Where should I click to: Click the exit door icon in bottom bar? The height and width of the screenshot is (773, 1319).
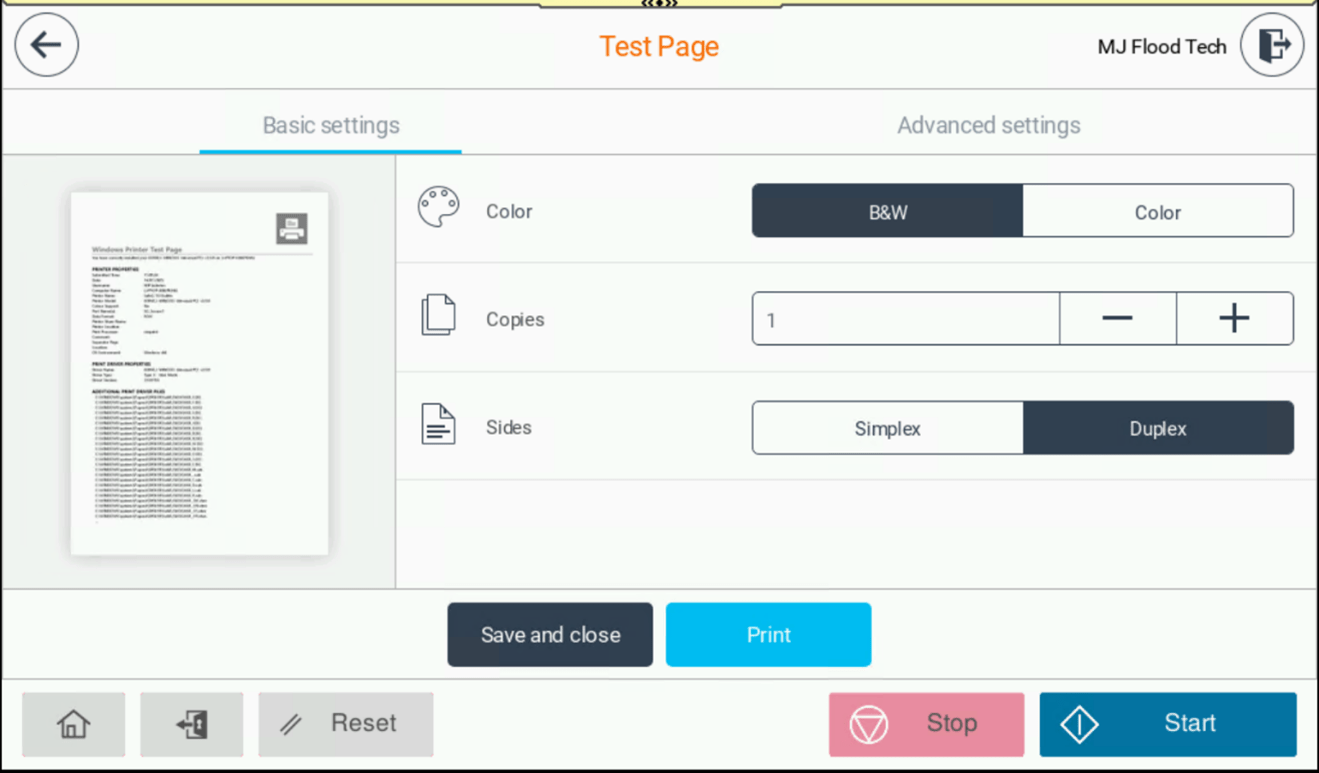[192, 724]
